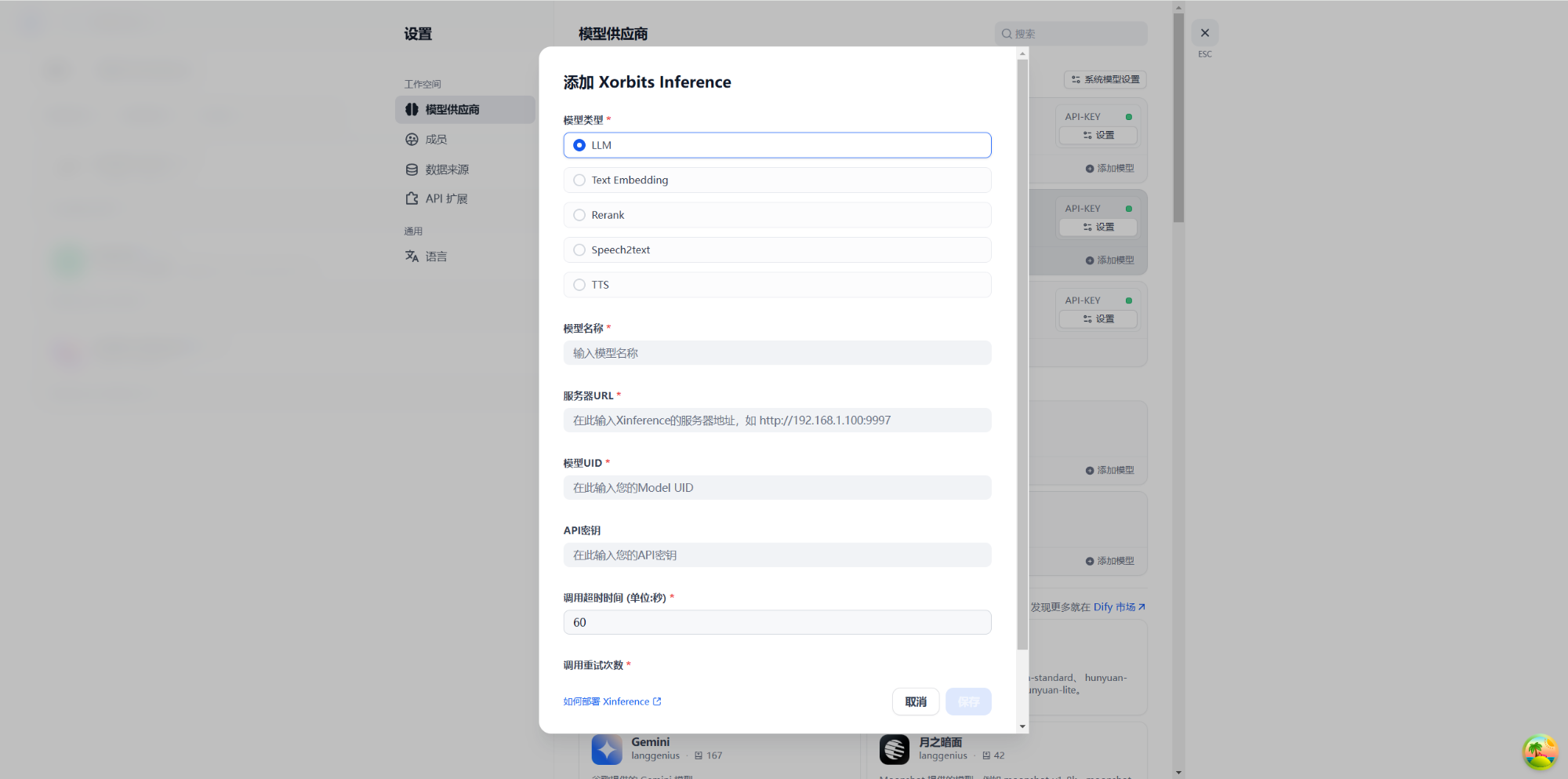Viewport: 1568px width, 779px height.
Task: Focus the Model UID input field
Action: 777,488
